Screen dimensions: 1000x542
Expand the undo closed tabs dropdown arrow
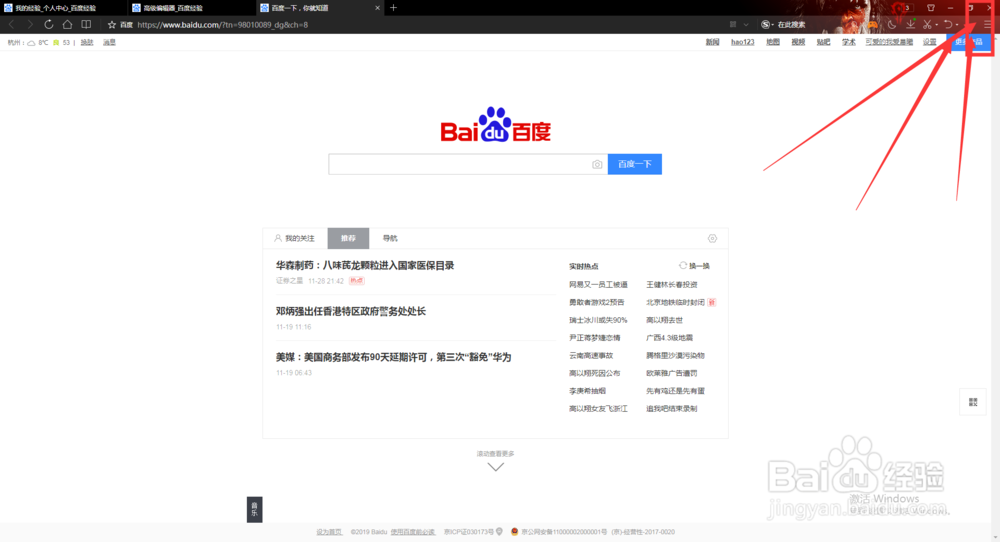(x=957, y=26)
